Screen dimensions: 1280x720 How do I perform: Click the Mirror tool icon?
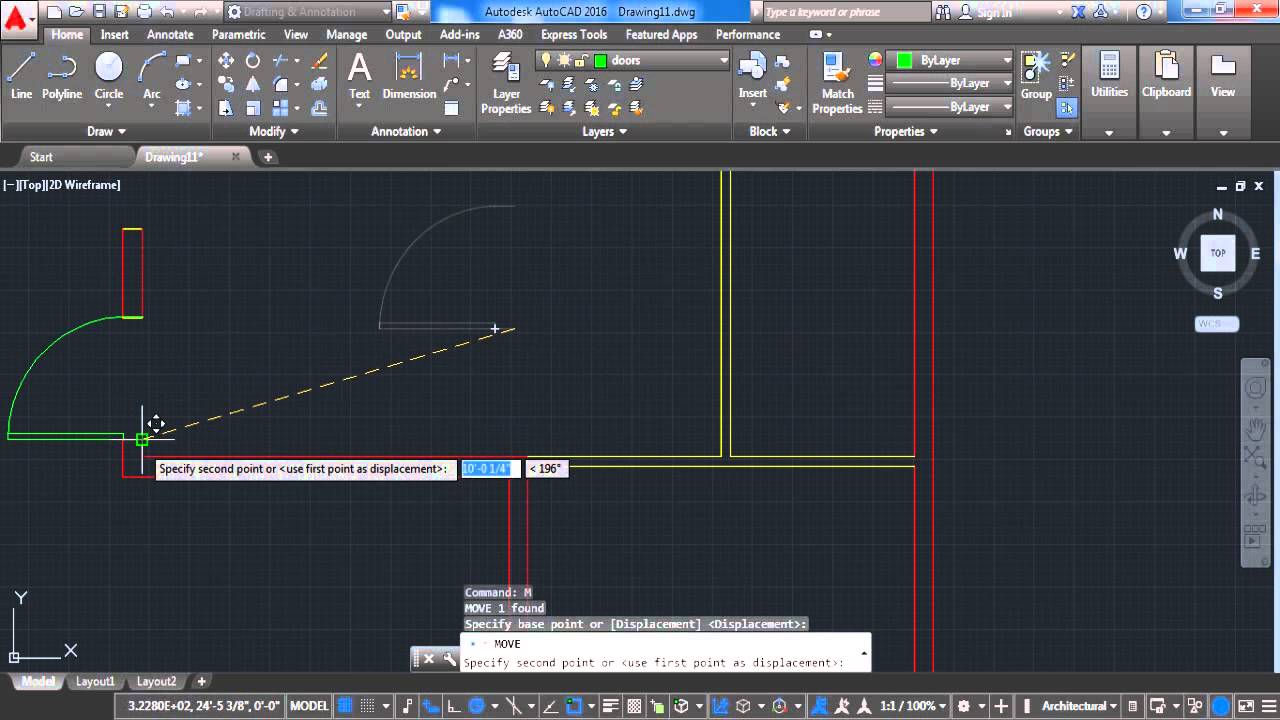[253, 84]
